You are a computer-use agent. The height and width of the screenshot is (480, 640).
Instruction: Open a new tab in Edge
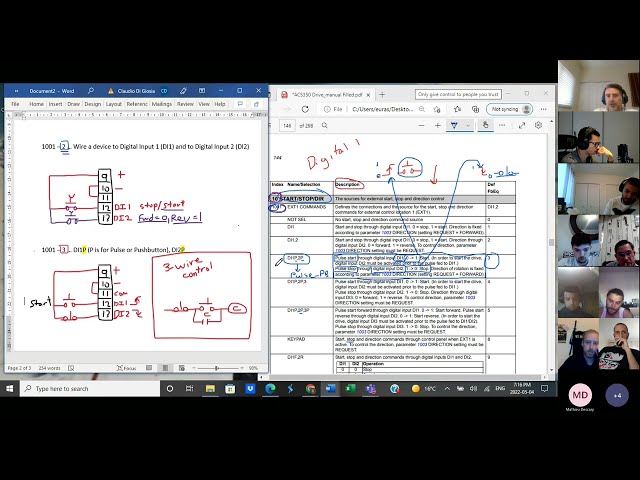coord(382,95)
